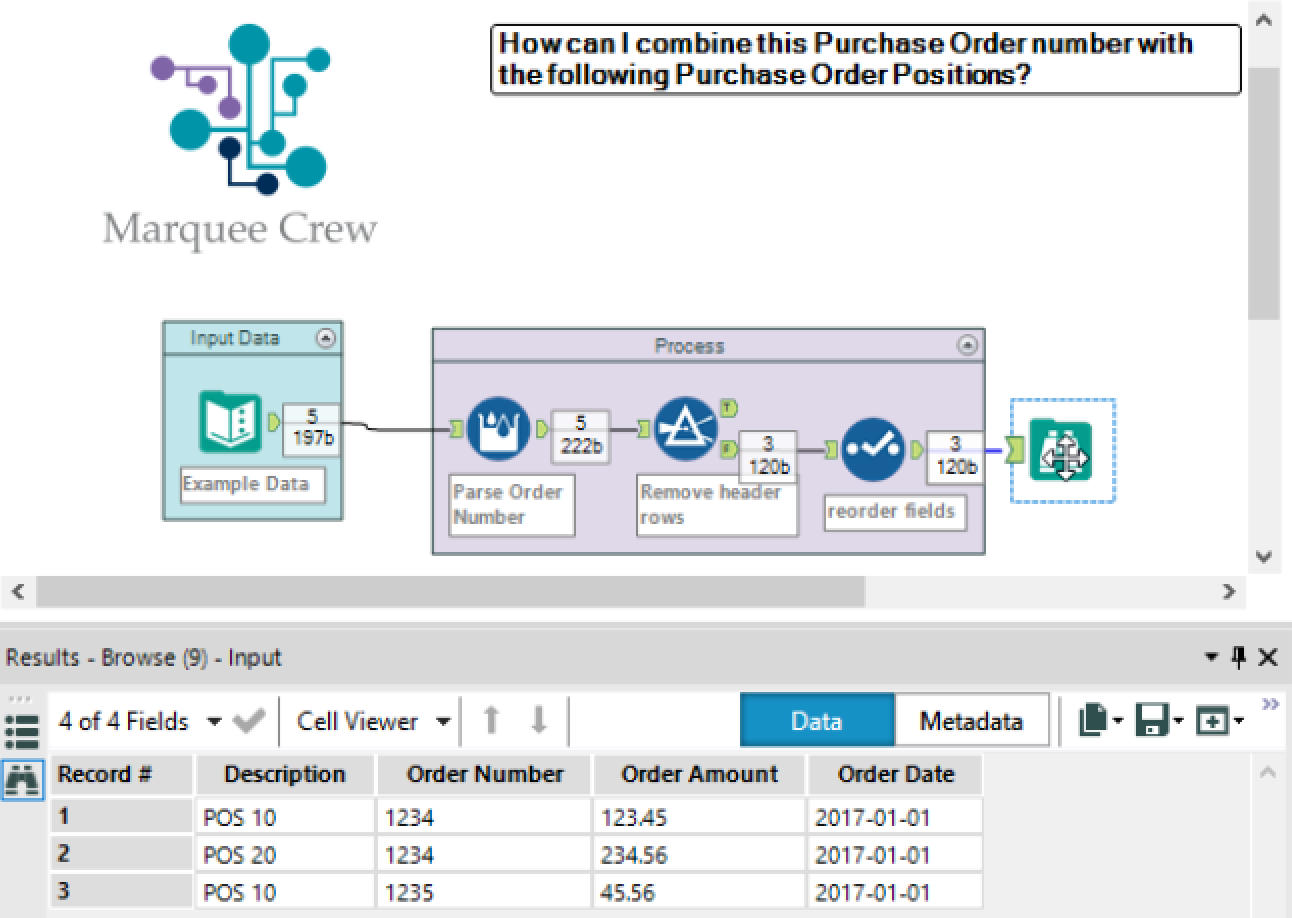Viewport: 1292px width, 918px height.
Task: Open the 4 of 4 Fields dropdown
Action: [x=178, y=719]
